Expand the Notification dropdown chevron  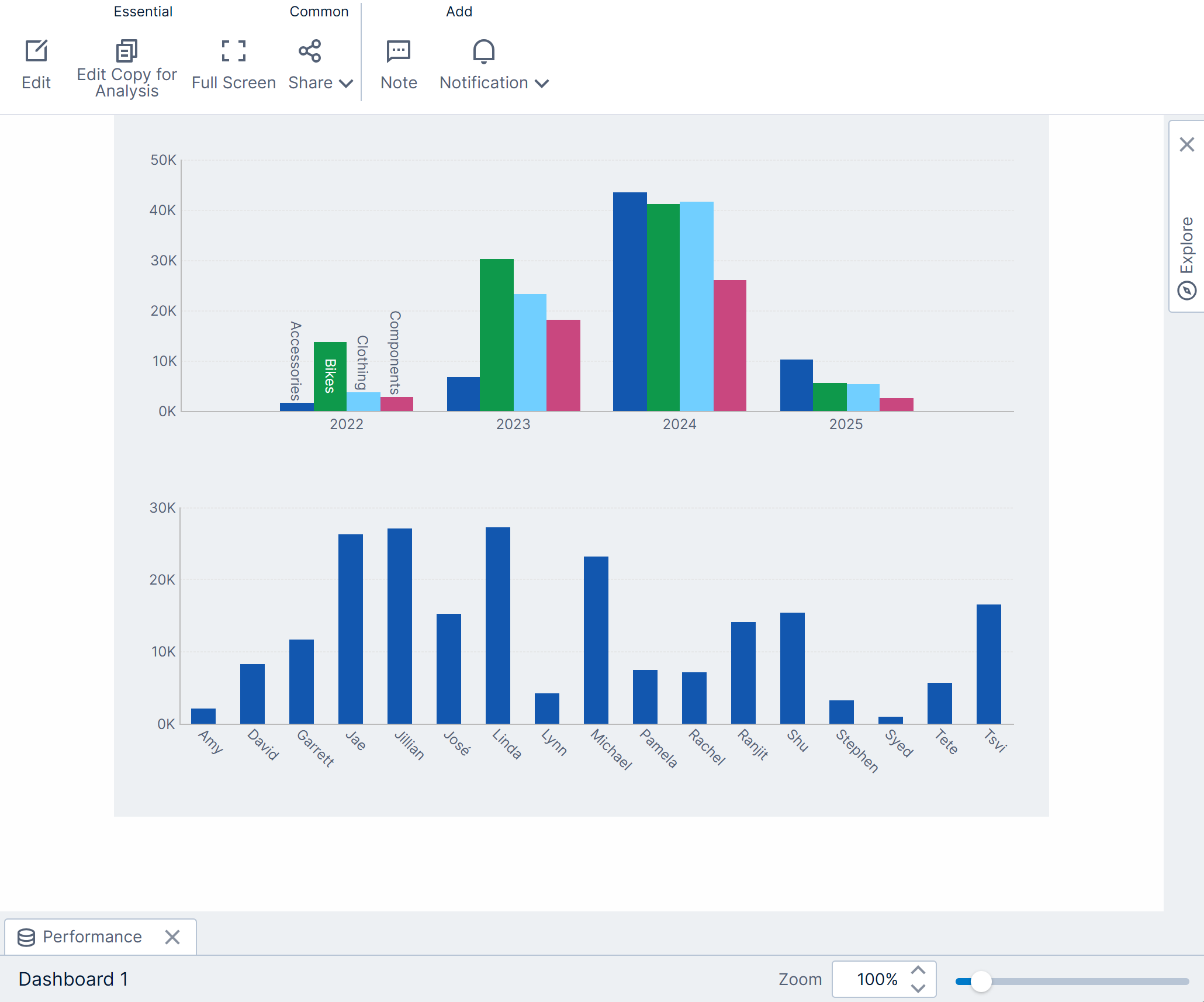(542, 84)
